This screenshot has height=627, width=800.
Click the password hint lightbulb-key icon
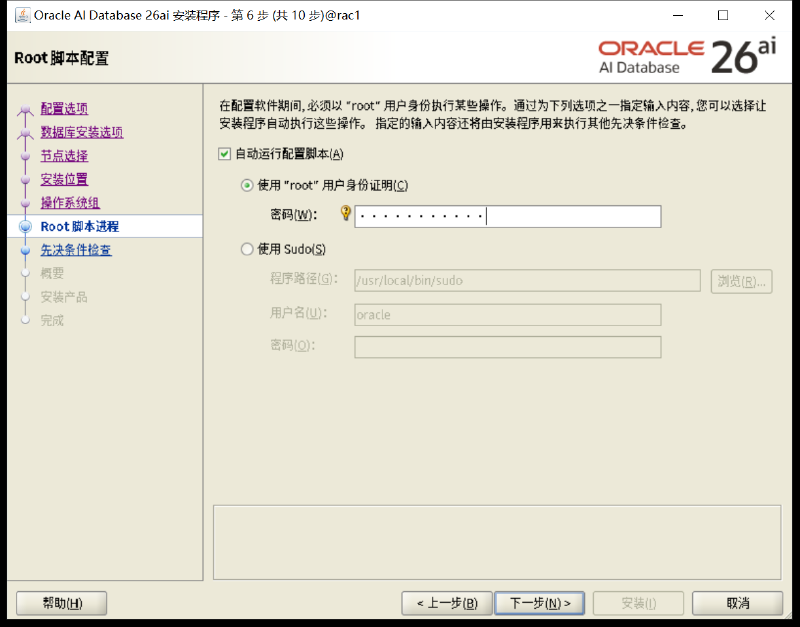(x=345, y=213)
